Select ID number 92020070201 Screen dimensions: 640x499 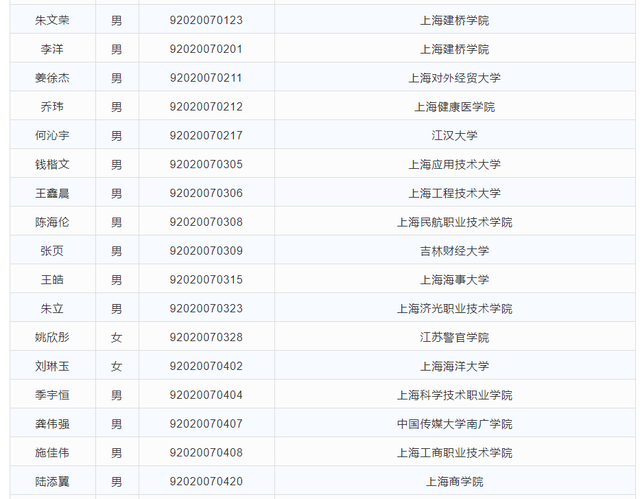pos(206,49)
